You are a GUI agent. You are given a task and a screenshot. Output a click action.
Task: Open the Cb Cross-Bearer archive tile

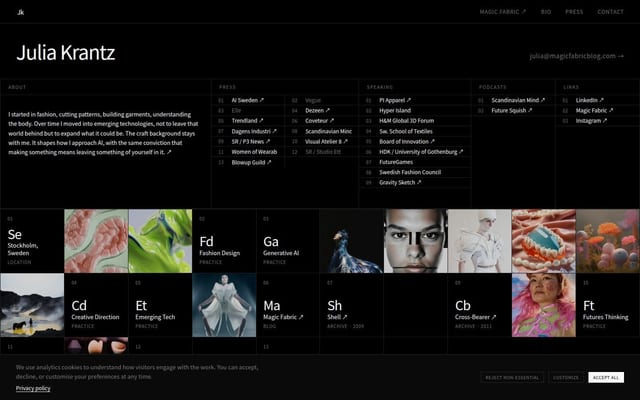(x=479, y=305)
